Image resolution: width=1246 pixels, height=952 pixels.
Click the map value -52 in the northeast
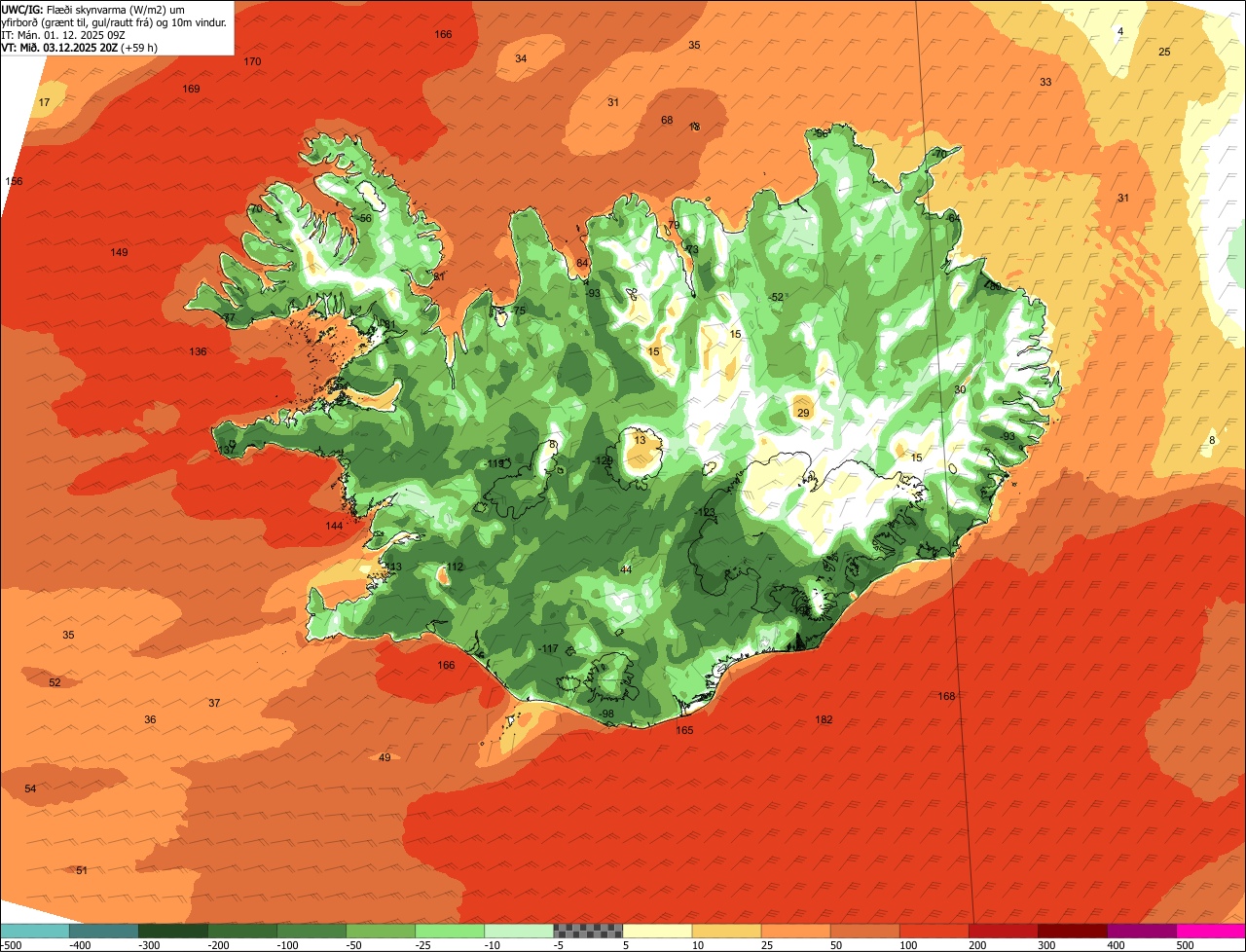pyautogui.click(x=775, y=297)
